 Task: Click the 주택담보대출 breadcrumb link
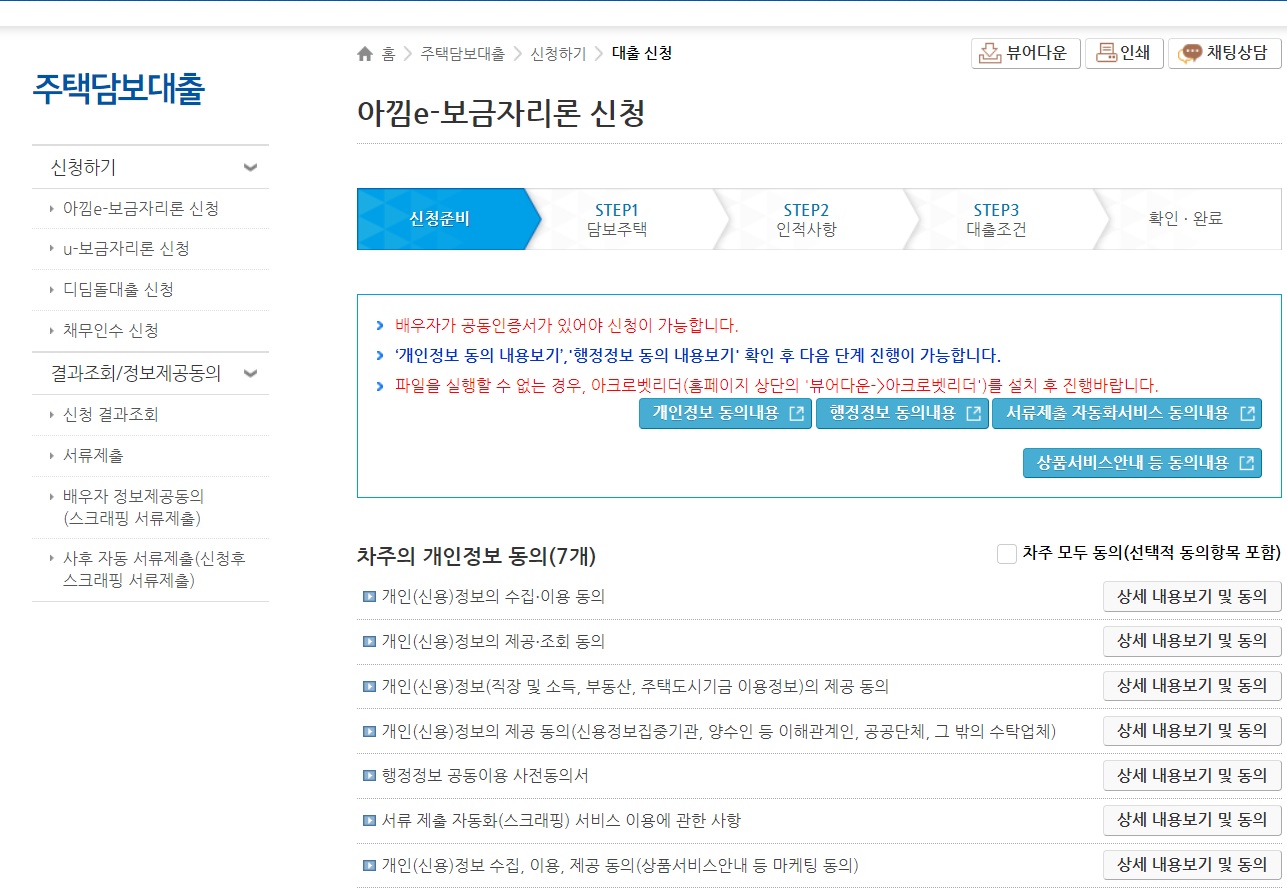[x=462, y=54]
